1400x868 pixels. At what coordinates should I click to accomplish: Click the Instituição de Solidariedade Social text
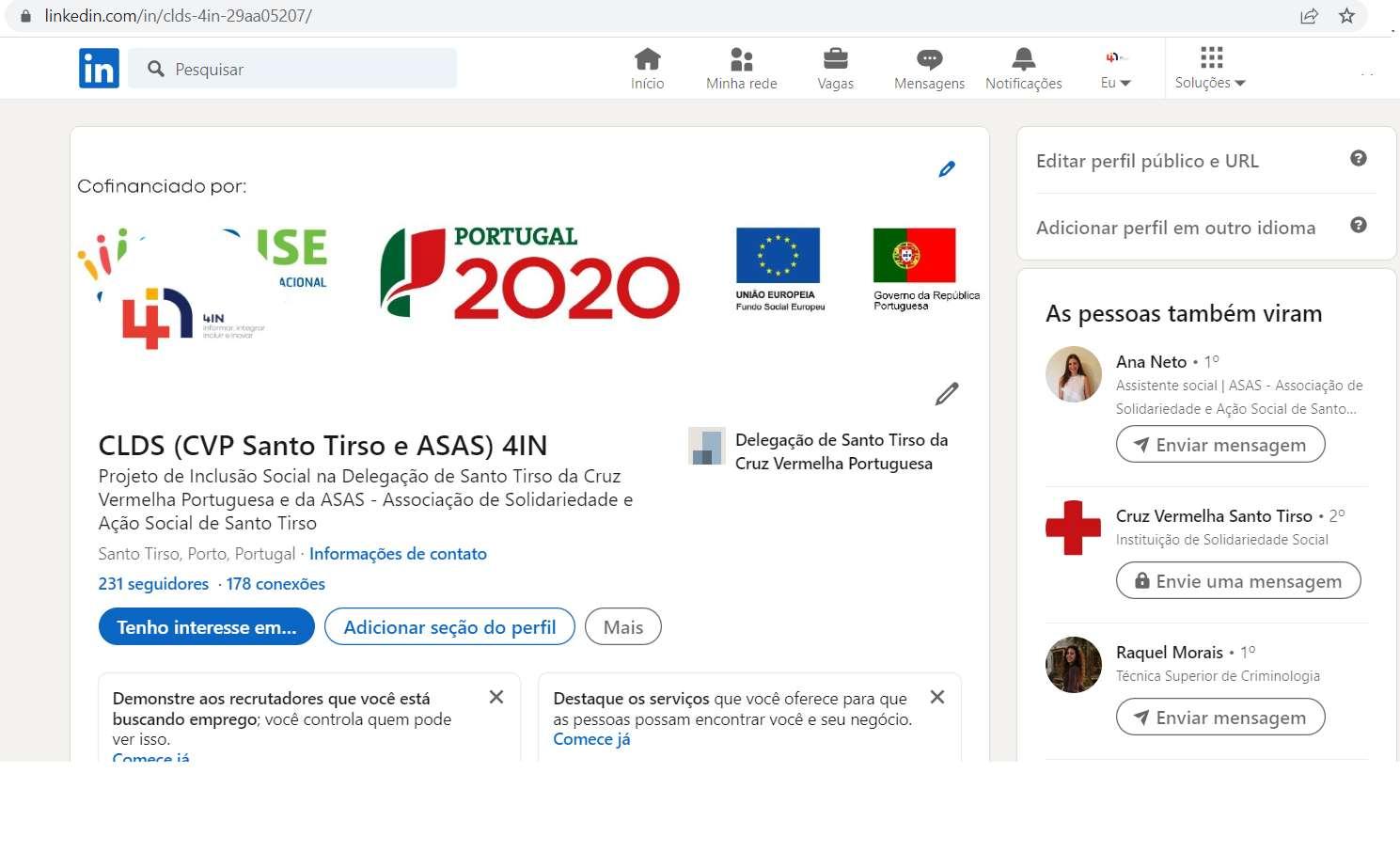coord(1221,540)
